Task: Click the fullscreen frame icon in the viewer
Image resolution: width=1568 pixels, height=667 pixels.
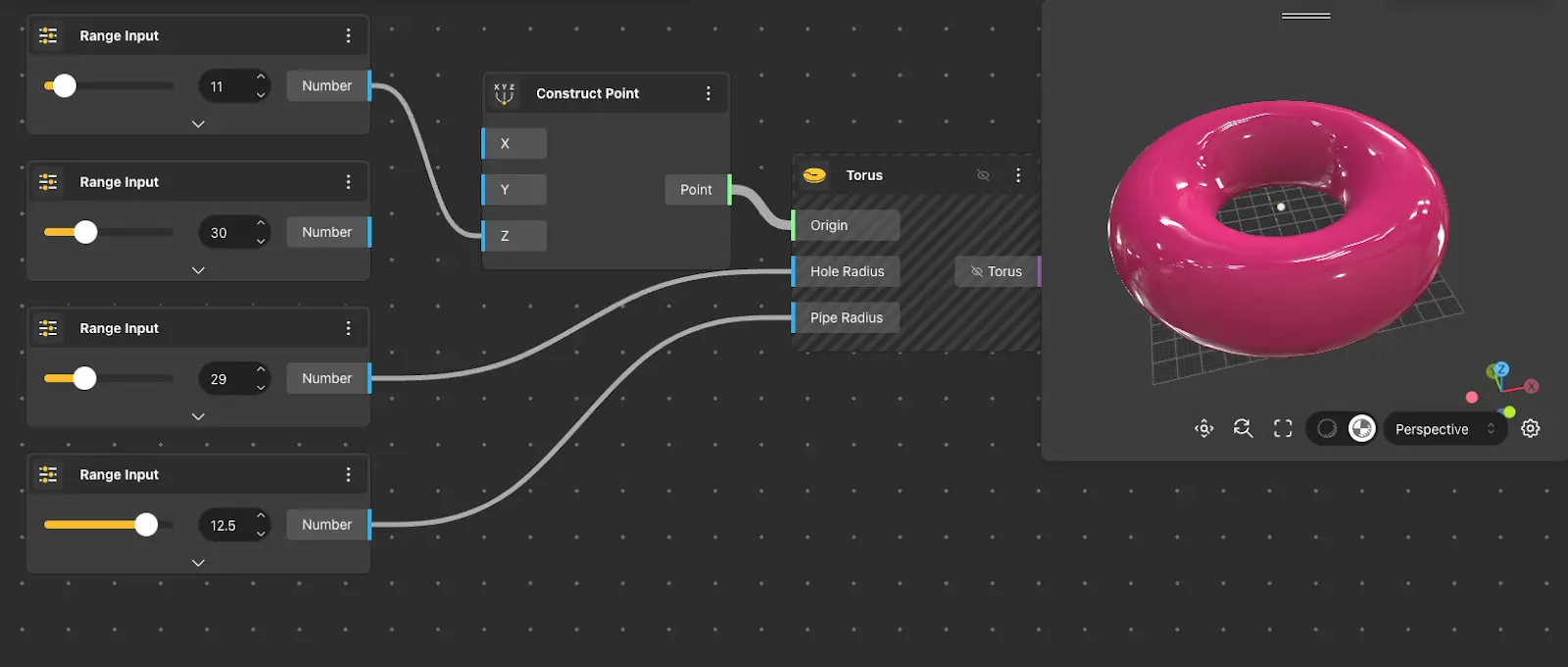Action: click(1283, 429)
